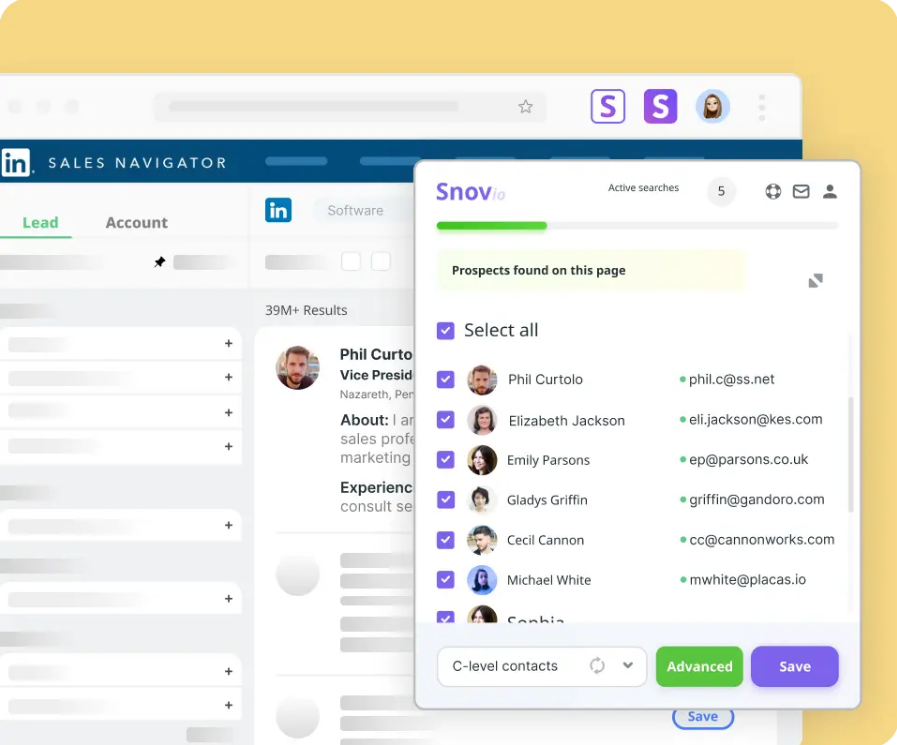Expand the first filter row plus sign
Viewport: 897px width, 745px height.
click(x=228, y=343)
